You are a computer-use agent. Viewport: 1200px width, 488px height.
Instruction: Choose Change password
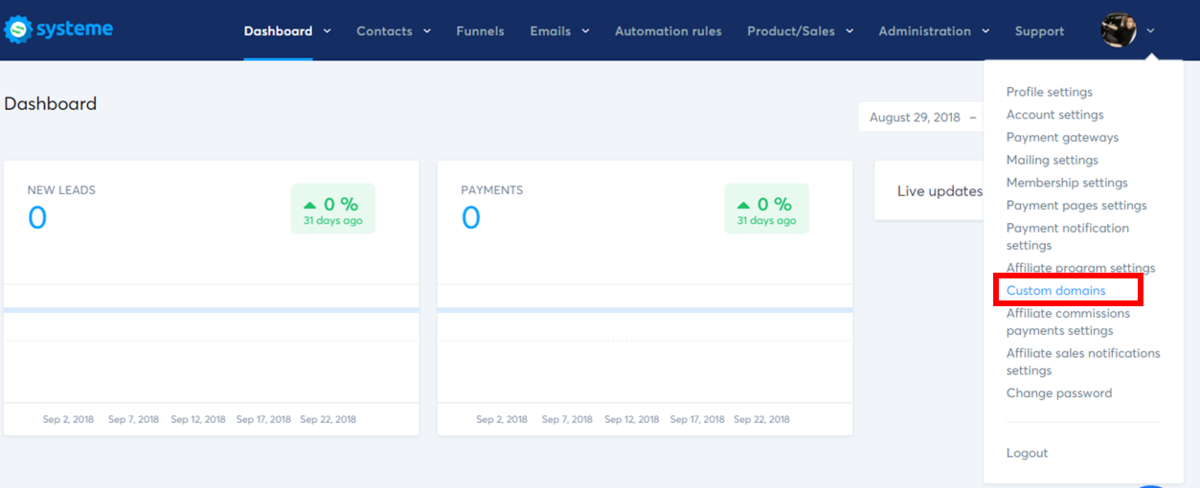pos(1059,393)
